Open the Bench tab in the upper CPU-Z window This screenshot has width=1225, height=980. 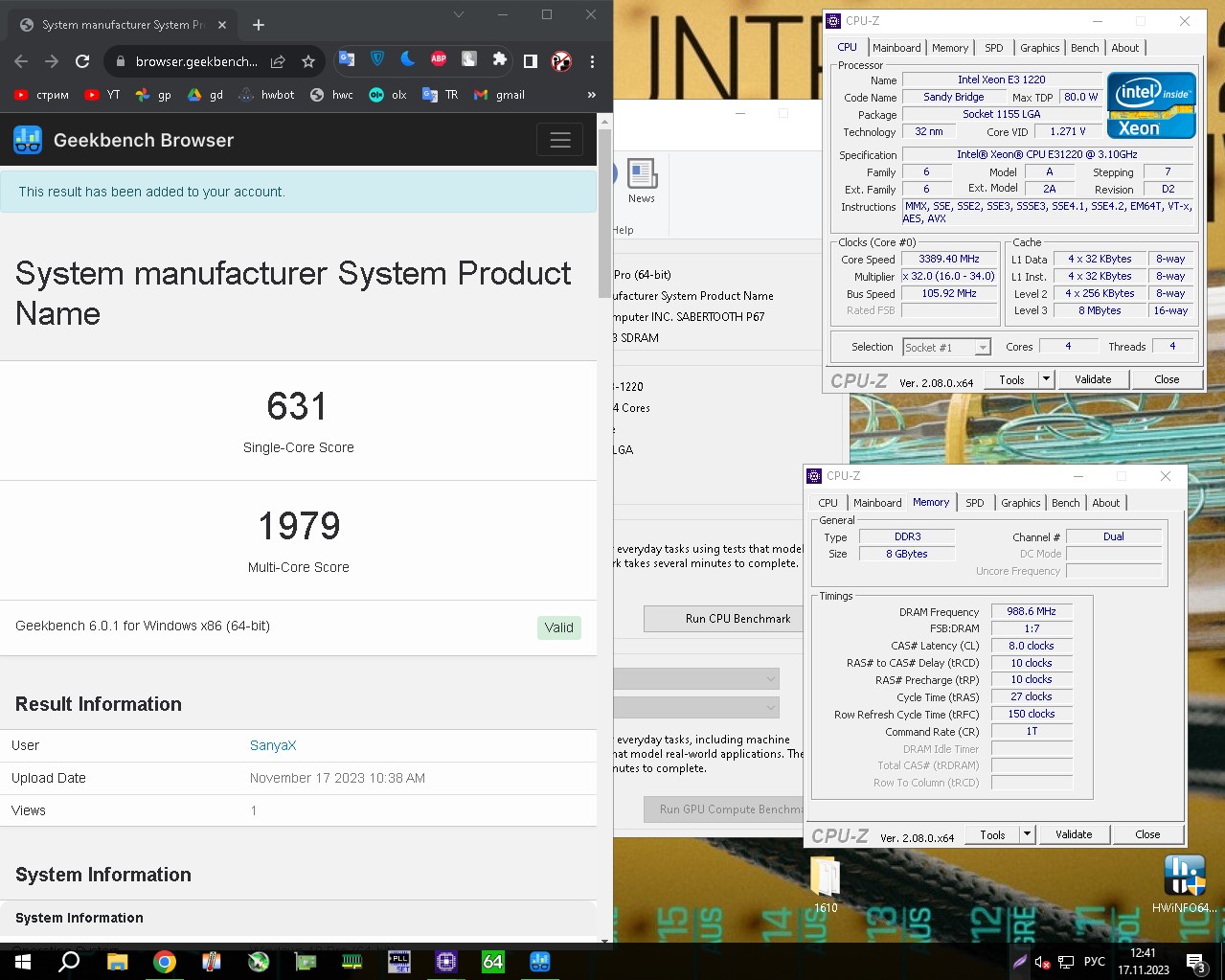coord(1085,48)
